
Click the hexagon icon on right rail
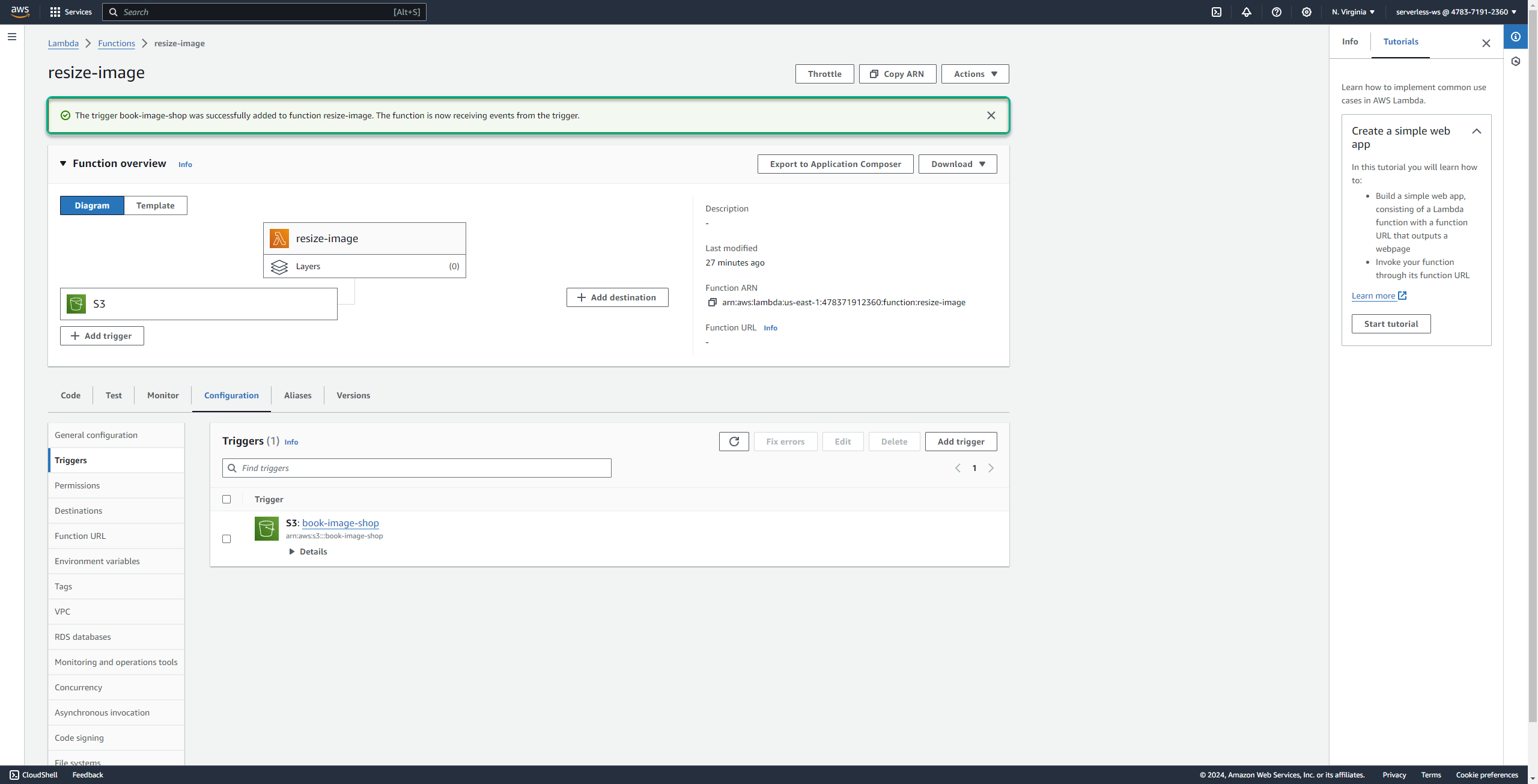[x=1516, y=61]
